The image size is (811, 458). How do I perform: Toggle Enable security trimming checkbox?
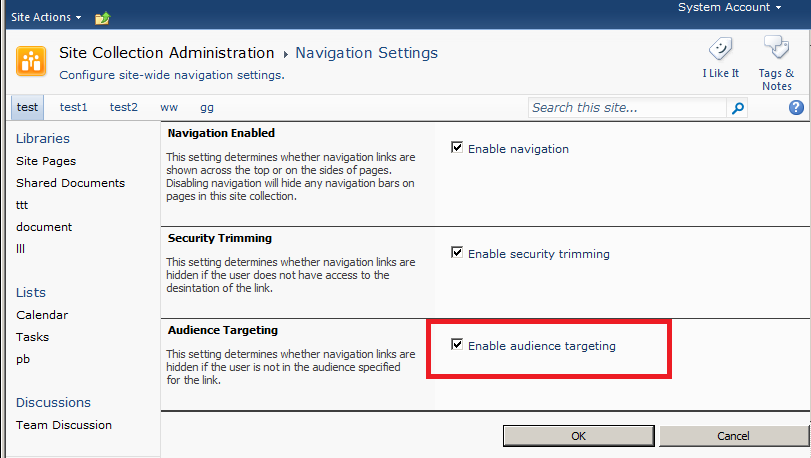click(457, 252)
